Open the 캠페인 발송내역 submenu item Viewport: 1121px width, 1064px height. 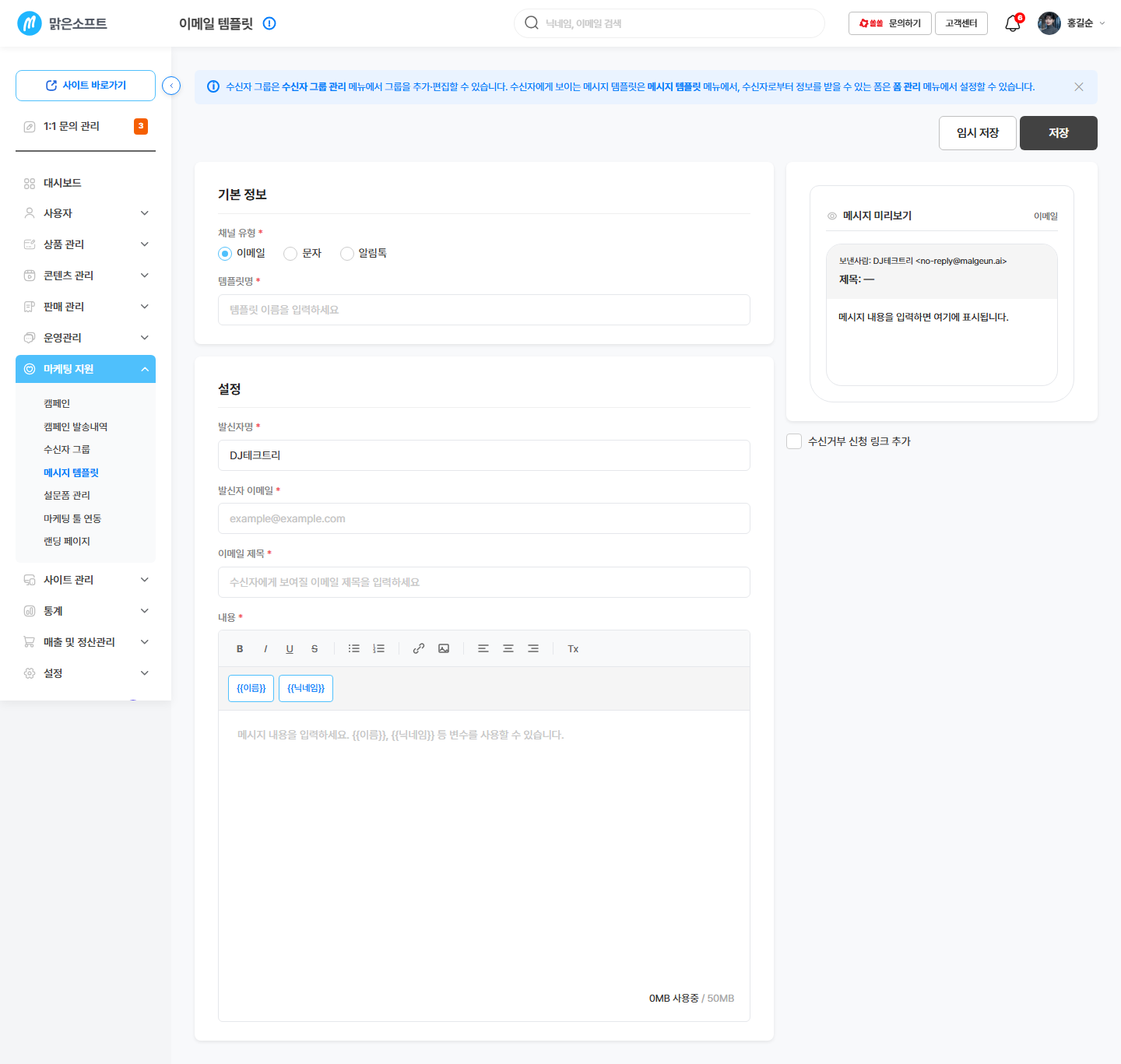pos(76,427)
